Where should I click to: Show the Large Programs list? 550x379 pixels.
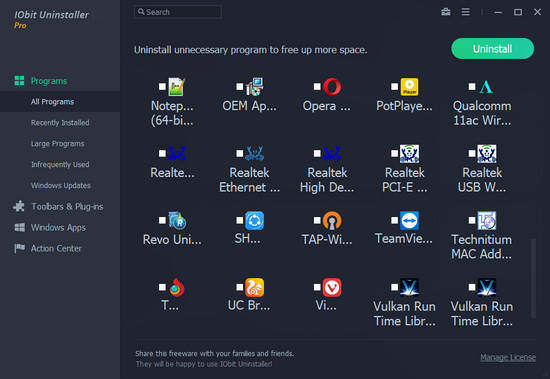(58, 144)
